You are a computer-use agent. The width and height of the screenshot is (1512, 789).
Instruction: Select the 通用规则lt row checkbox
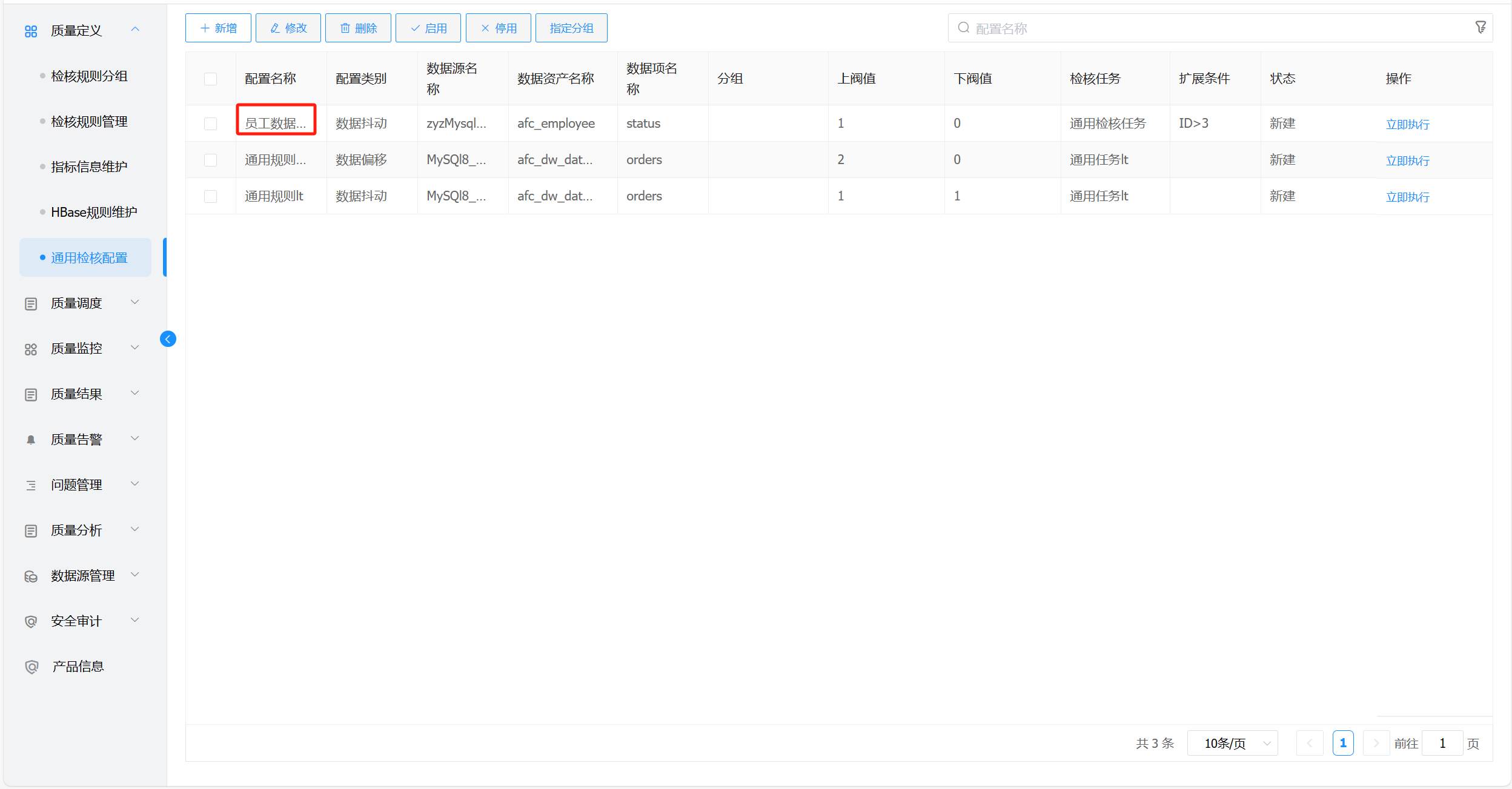pos(210,196)
